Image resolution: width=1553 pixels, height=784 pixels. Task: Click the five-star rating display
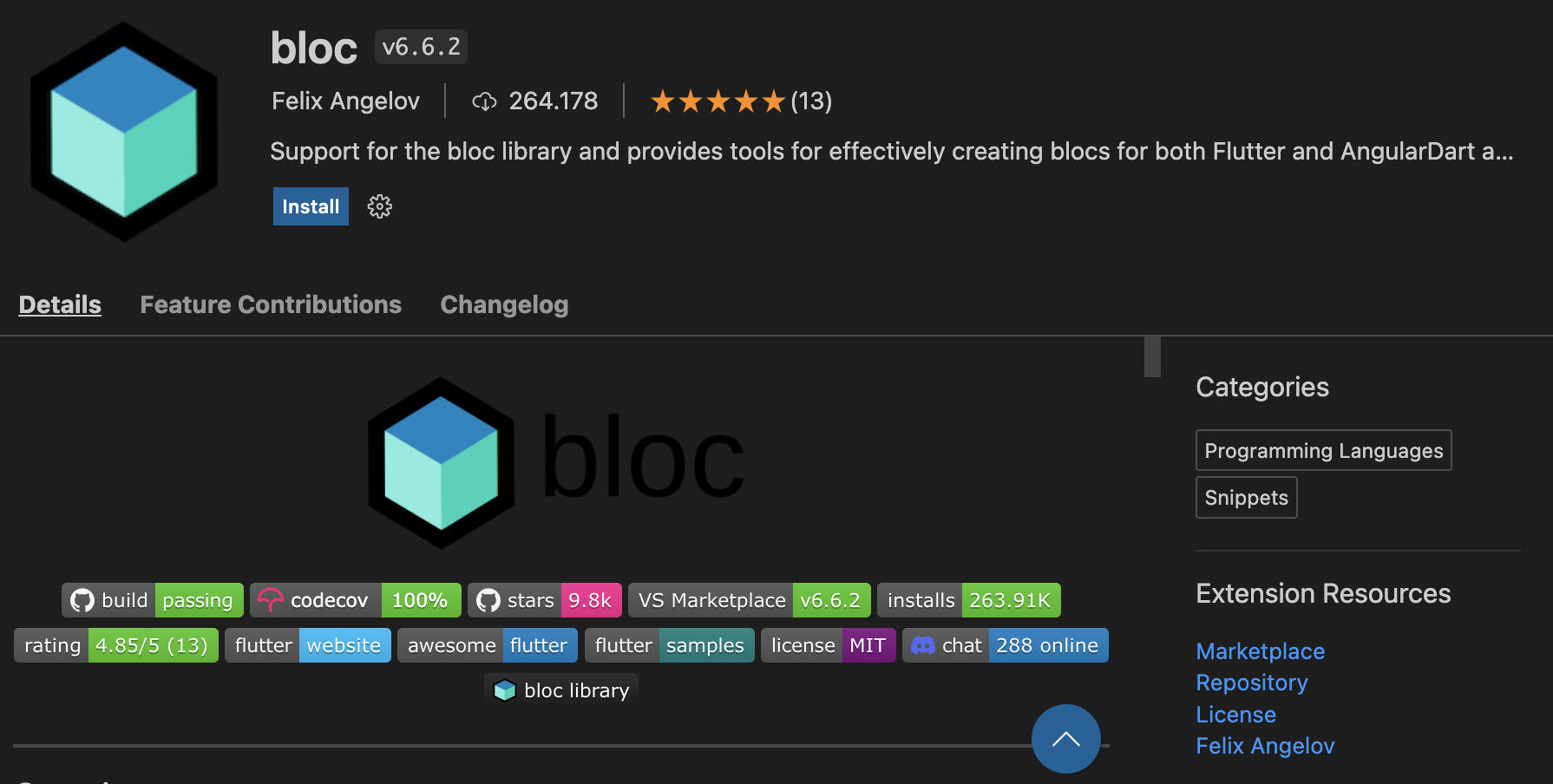[717, 101]
